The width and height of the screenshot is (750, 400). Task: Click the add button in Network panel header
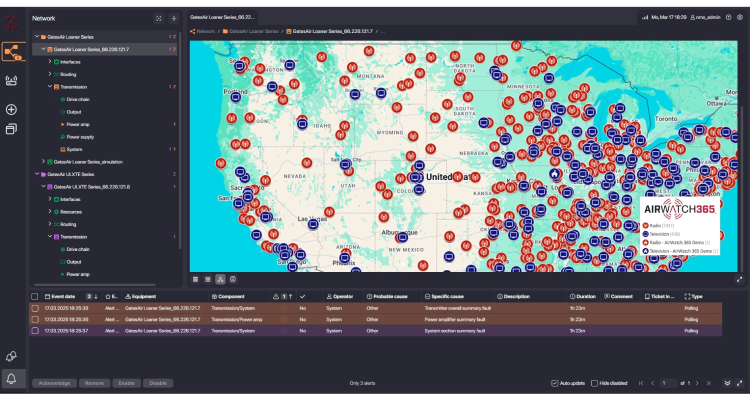[x=173, y=18]
